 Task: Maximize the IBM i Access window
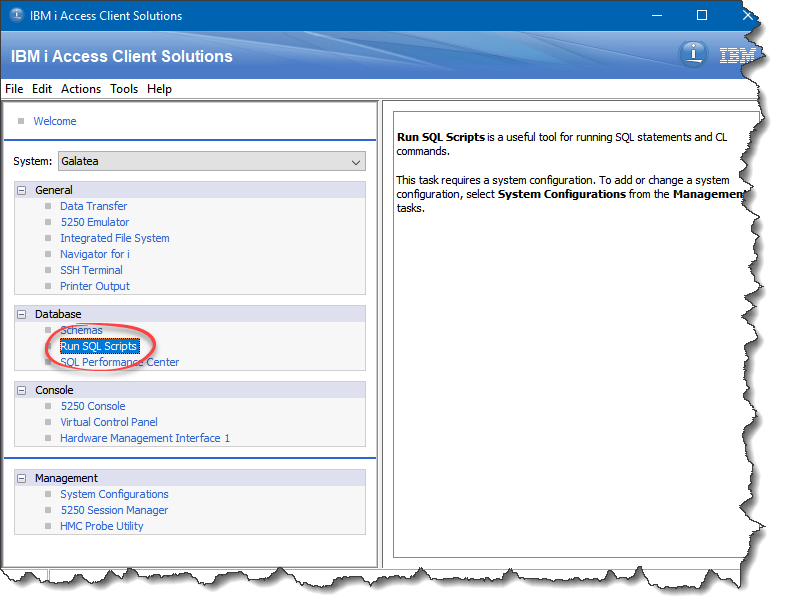click(702, 16)
